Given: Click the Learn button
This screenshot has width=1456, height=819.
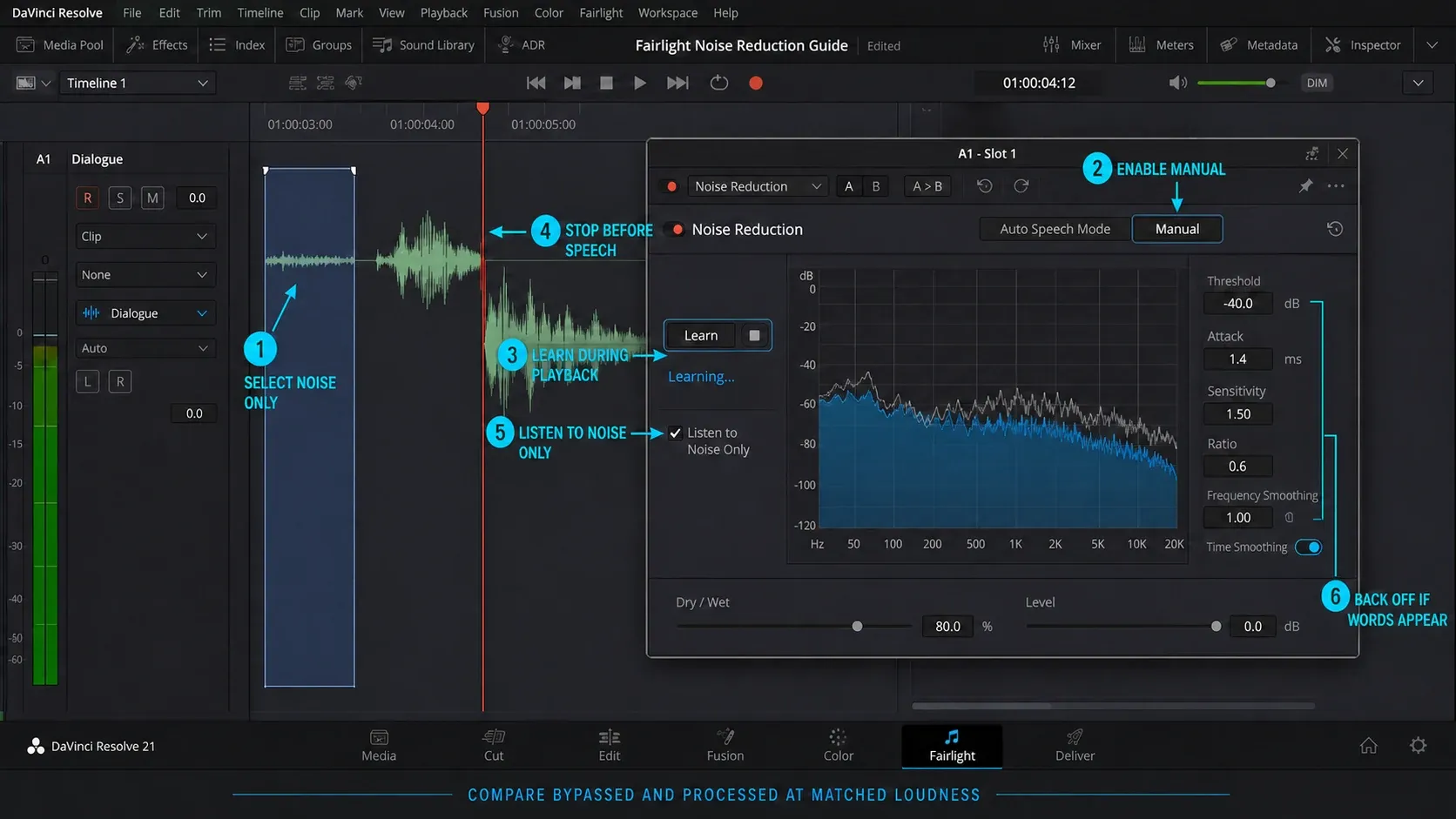Looking at the screenshot, I should [x=701, y=336].
